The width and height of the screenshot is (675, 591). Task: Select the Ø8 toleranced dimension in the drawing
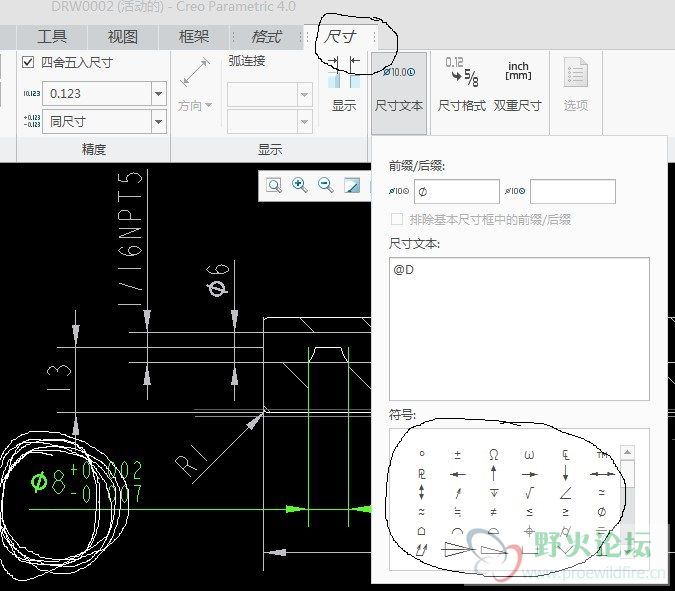(x=86, y=482)
